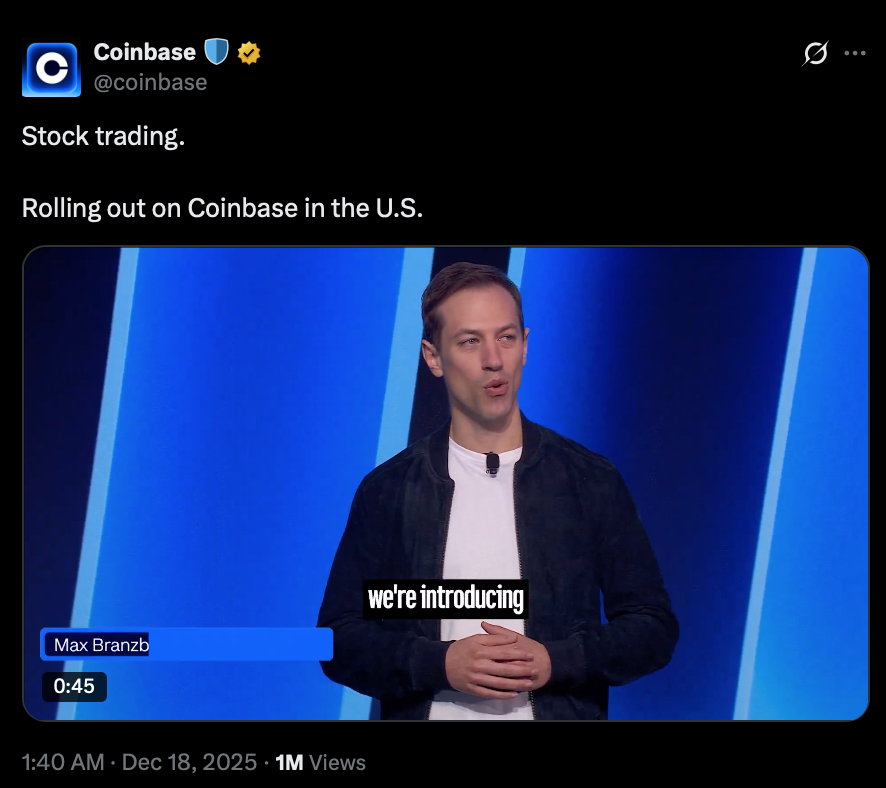Play the Coinbase stock trading video
Screen dimensions: 886x788
445,484
